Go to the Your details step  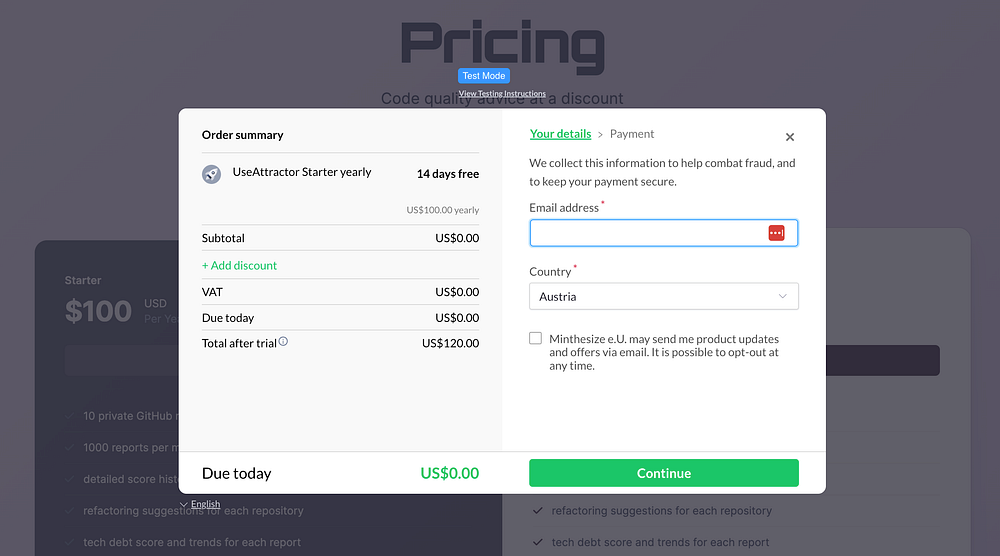tap(560, 134)
